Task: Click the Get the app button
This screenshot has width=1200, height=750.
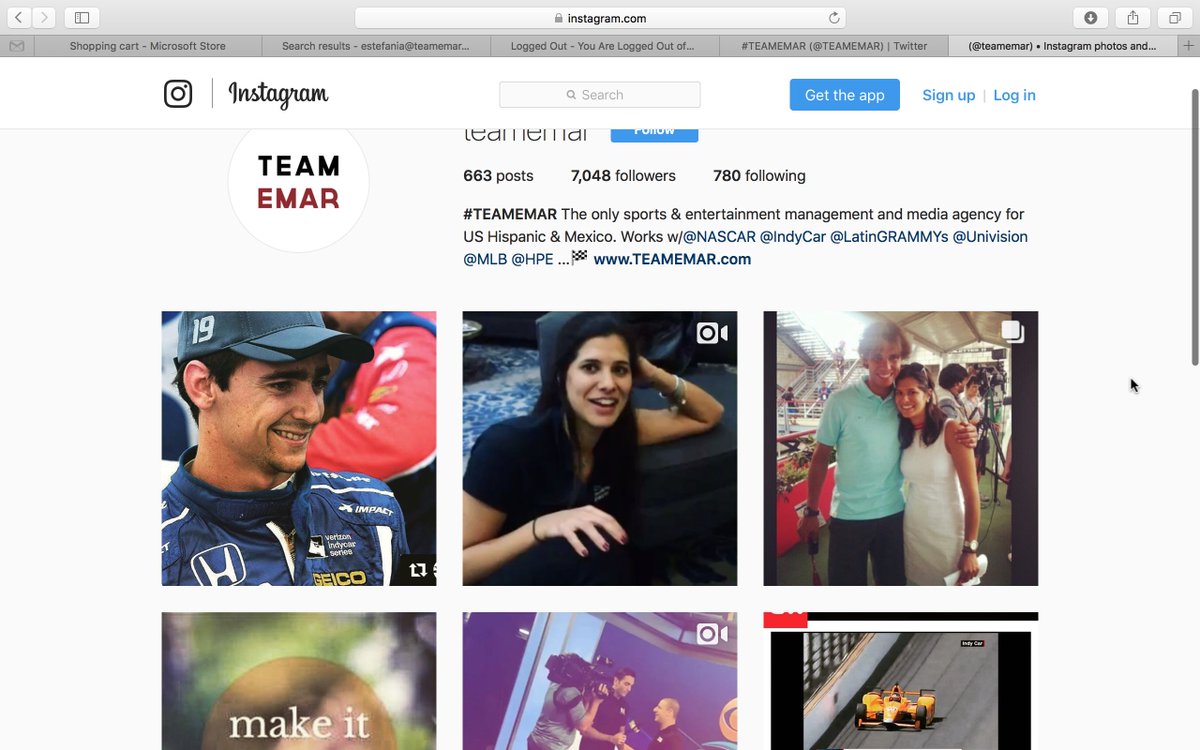Action: [x=845, y=95]
